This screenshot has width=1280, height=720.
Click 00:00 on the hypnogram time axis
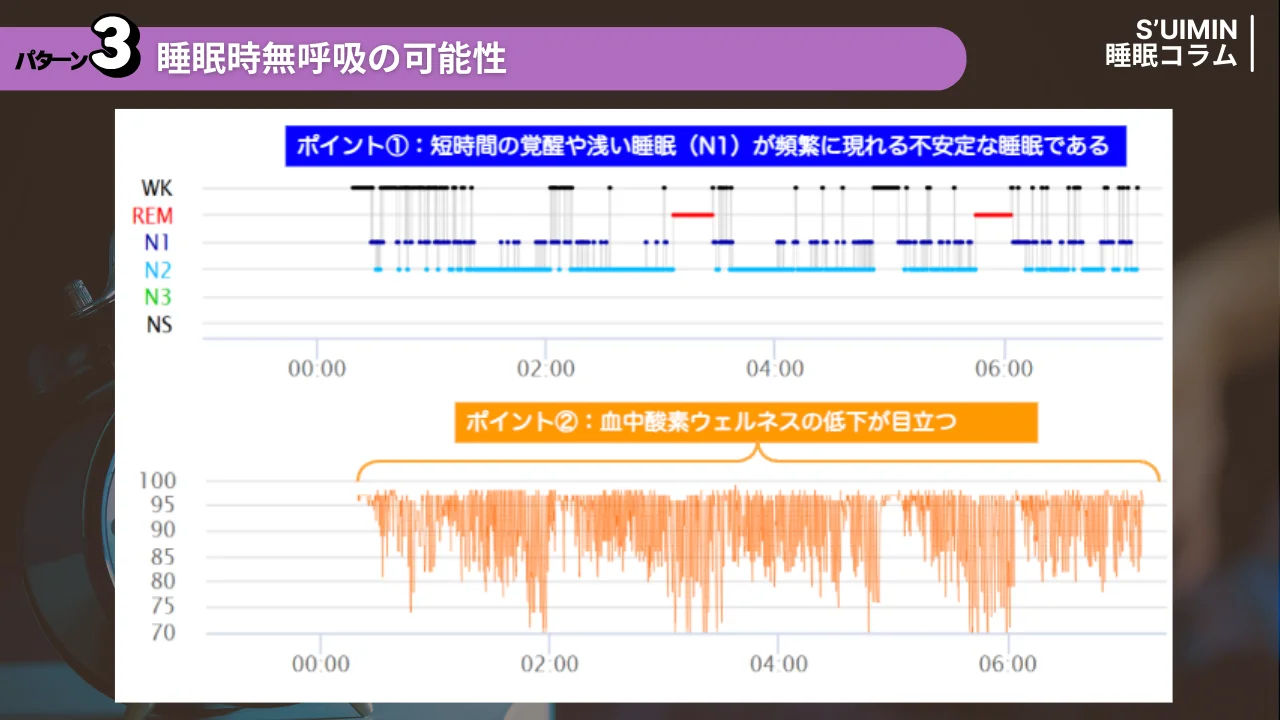coord(316,369)
